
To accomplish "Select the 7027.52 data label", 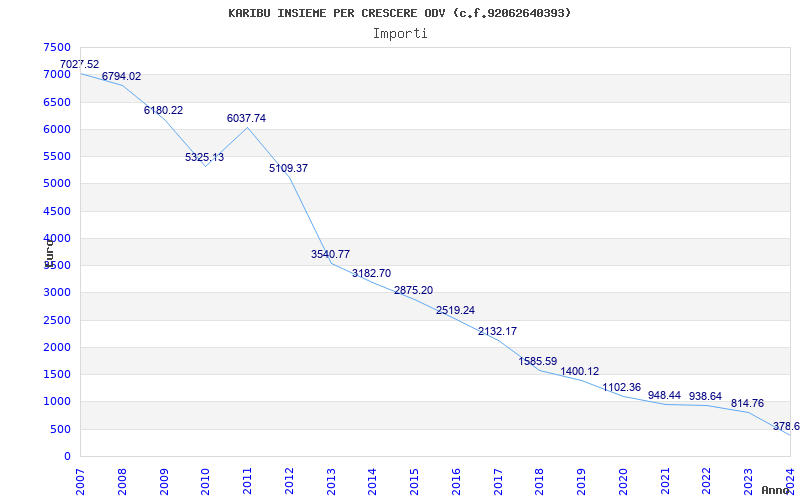I will pos(80,64).
